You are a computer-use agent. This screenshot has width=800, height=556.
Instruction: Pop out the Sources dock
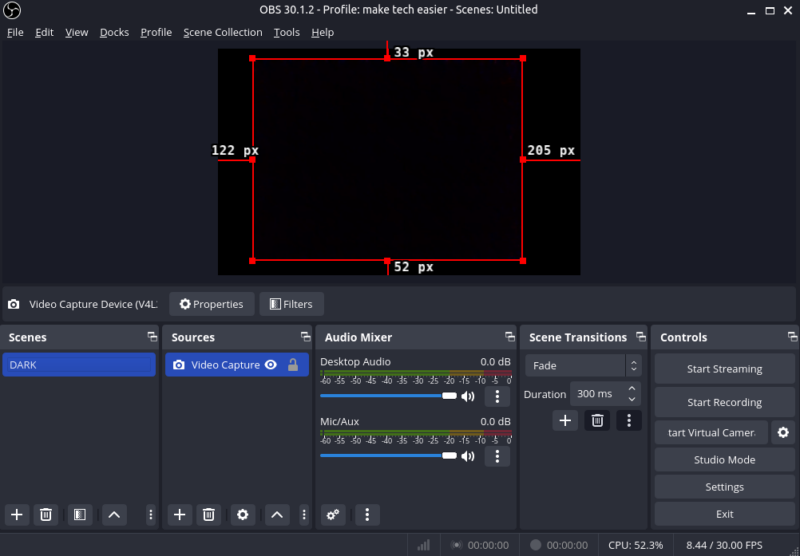coord(306,337)
